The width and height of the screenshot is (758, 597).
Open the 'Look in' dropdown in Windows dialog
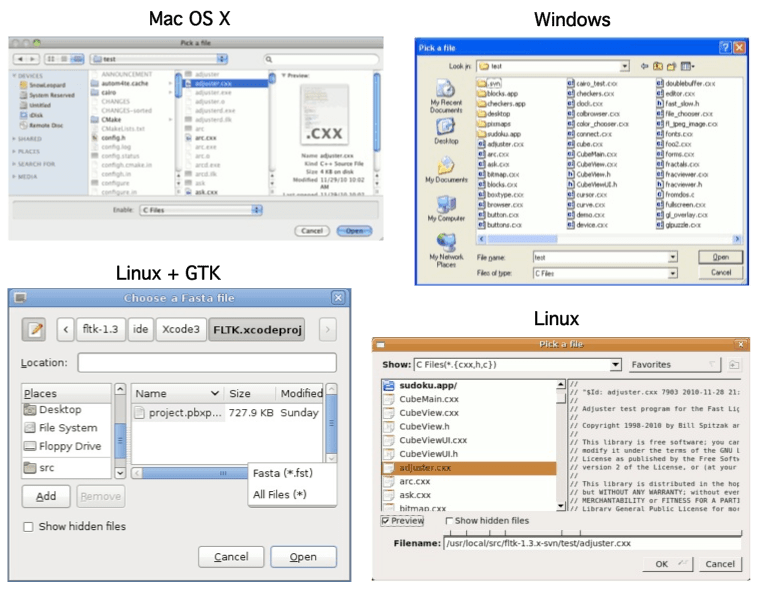(625, 66)
